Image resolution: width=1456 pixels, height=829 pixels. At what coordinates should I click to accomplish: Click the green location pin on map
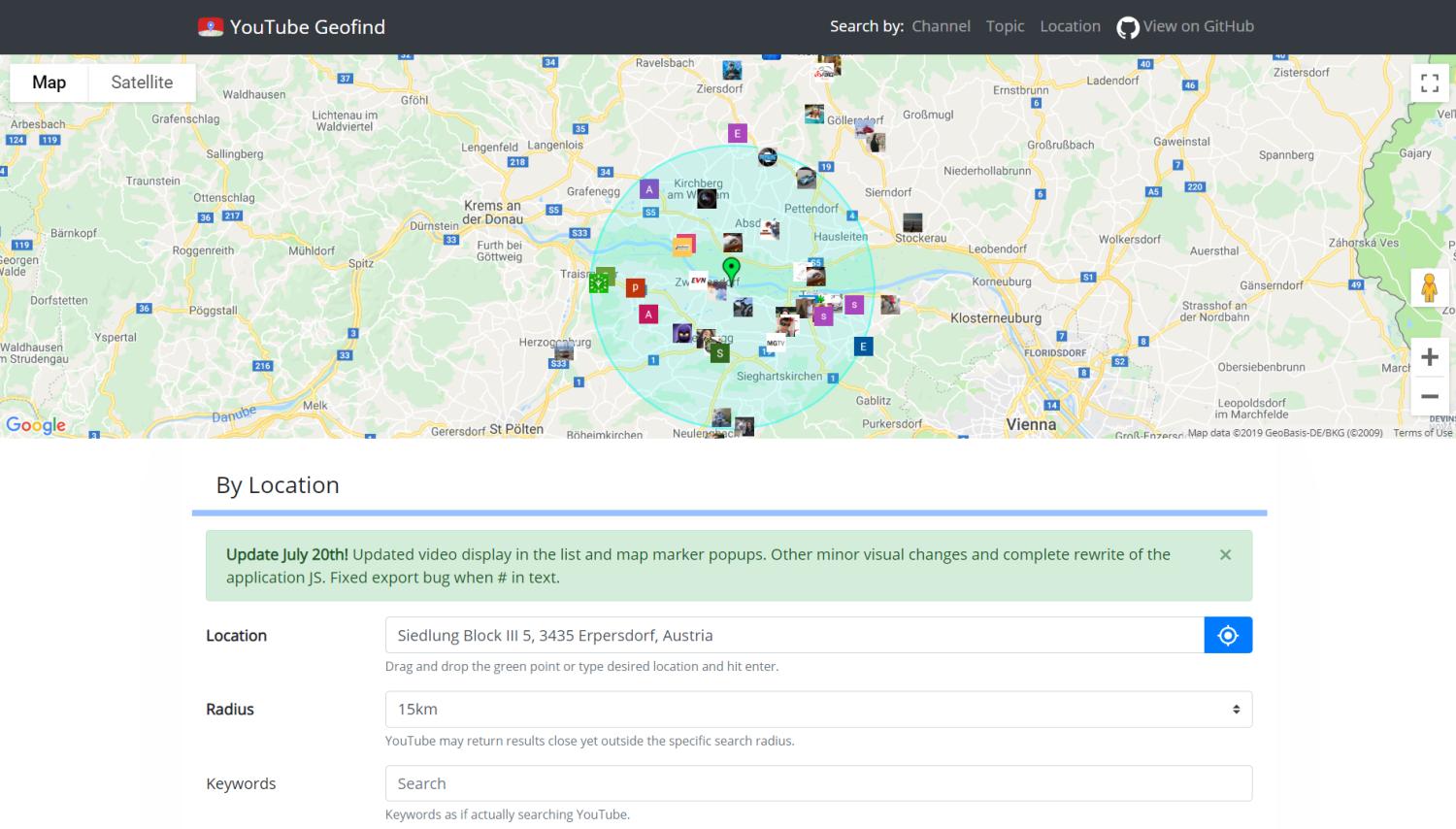pyautogui.click(x=731, y=268)
